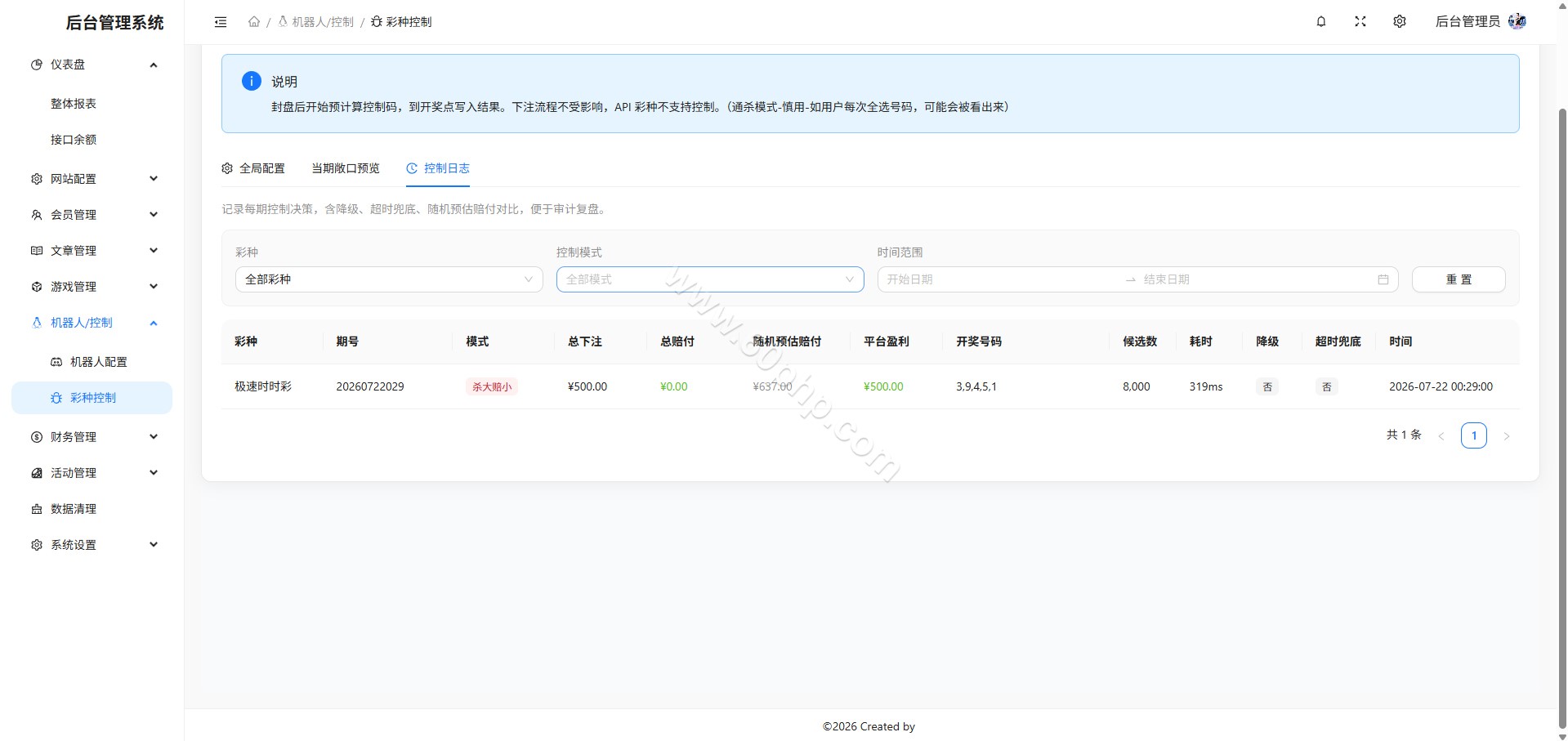Click the 游戏管理 cube icon
Viewport: 1568px width, 741px height.
coord(36,287)
